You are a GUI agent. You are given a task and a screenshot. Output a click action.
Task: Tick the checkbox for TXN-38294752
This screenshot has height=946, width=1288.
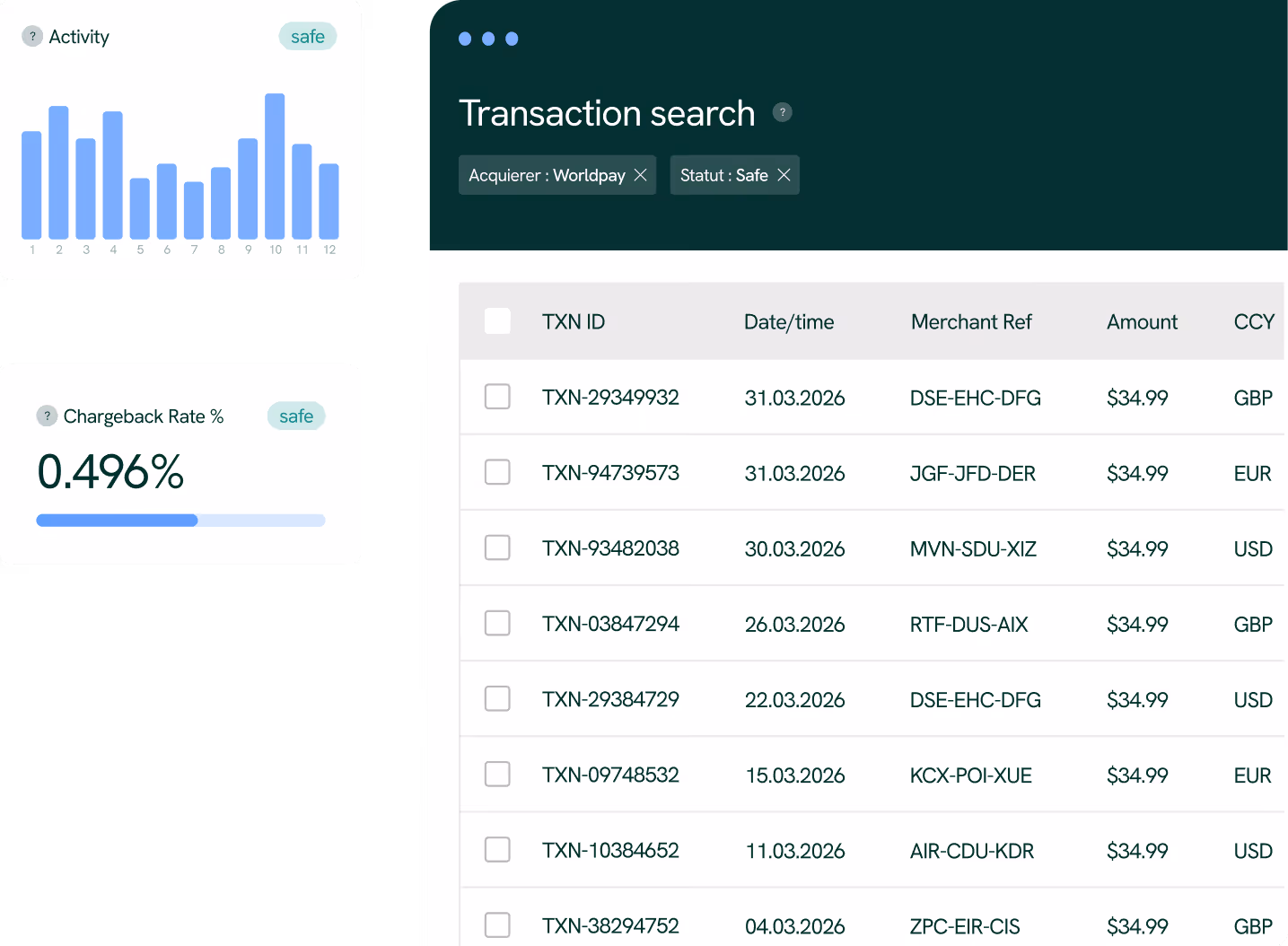tap(497, 924)
